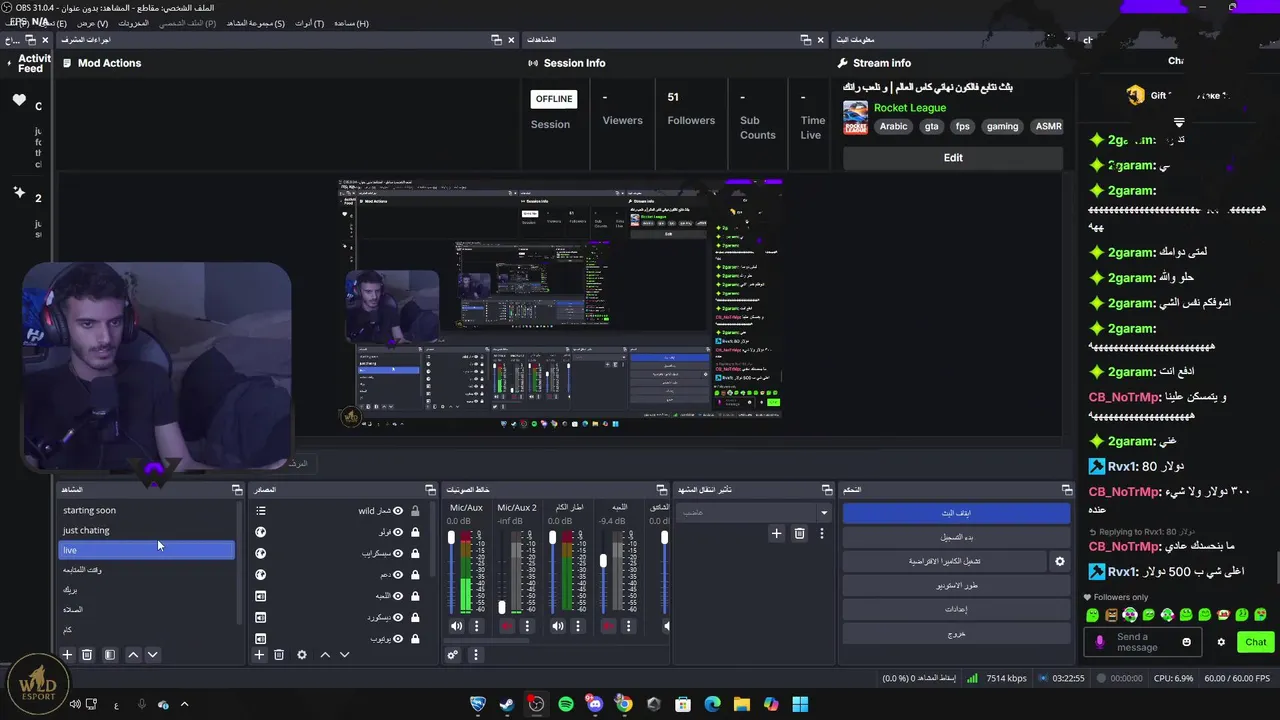Open the مساعدة (H) menu
Image resolution: width=1280 pixels, height=720 pixels.
(351, 23)
